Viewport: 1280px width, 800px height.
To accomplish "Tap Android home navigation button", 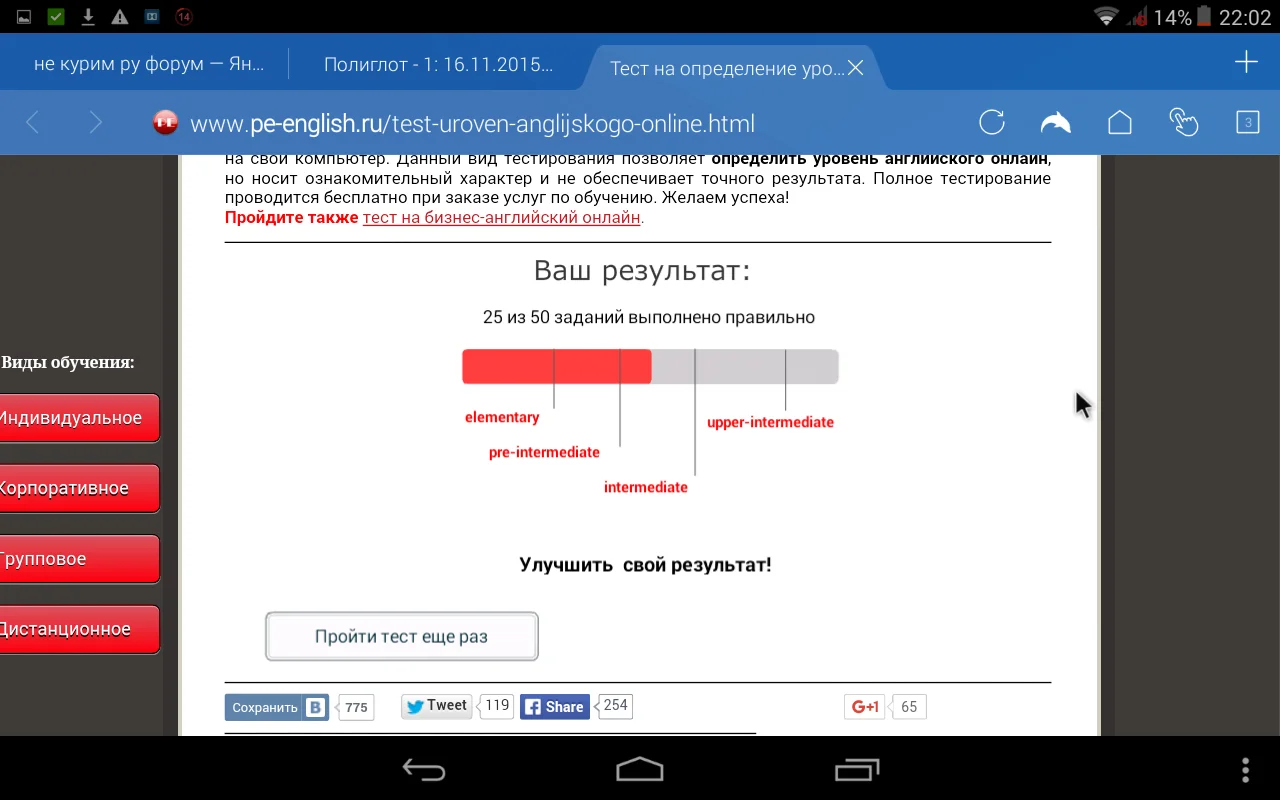I will pos(640,769).
